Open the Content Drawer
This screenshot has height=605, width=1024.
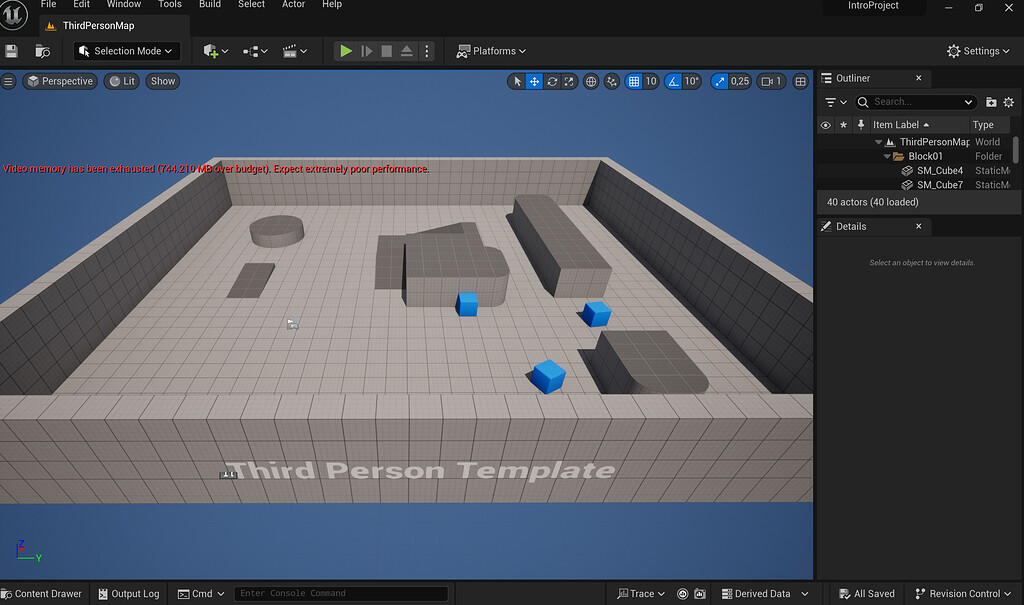pyautogui.click(x=42, y=593)
